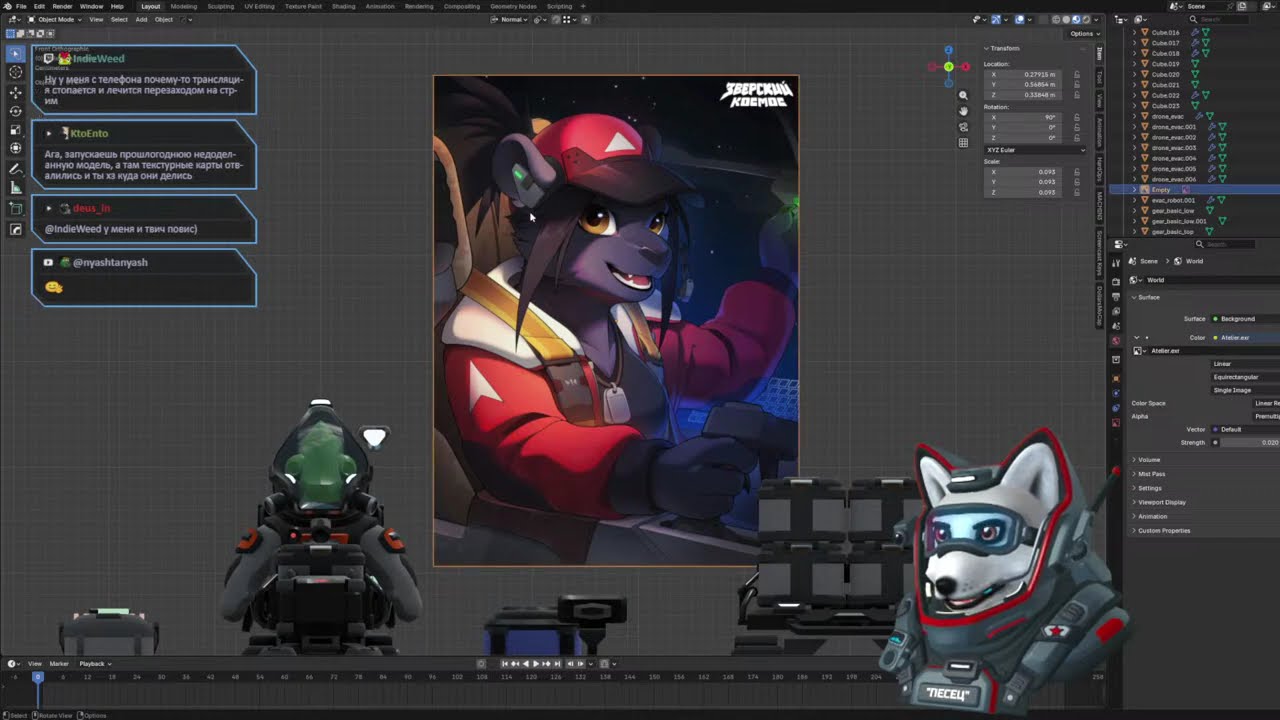
Task: Play the animation in the timeline
Action: click(537, 663)
